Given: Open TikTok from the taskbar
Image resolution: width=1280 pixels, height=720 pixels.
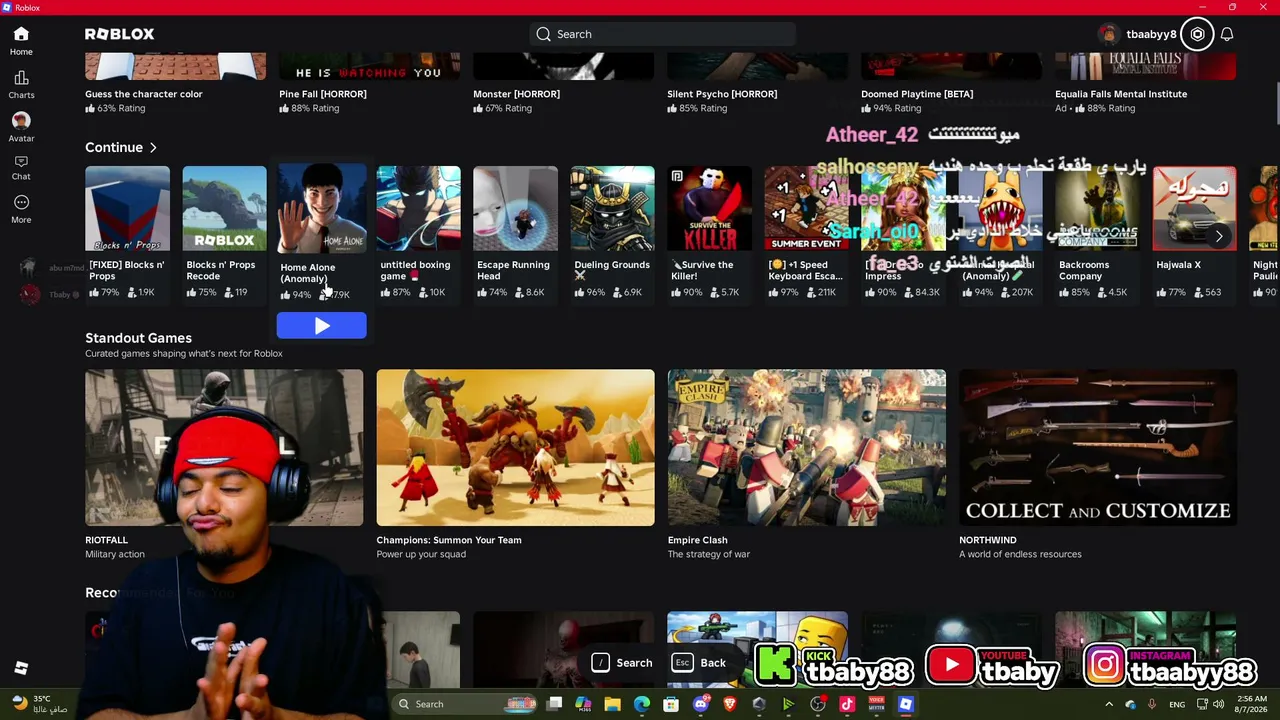Looking at the screenshot, I should (x=847, y=704).
